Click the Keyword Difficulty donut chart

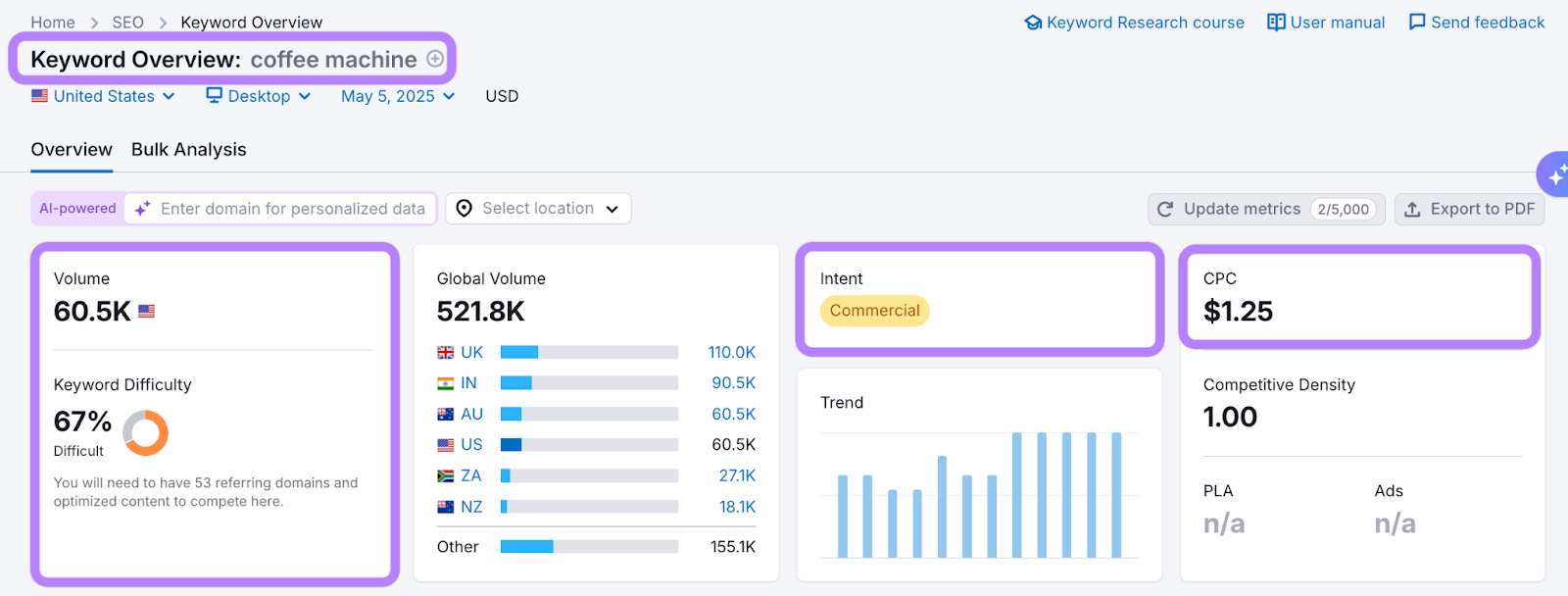coord(146,432)
